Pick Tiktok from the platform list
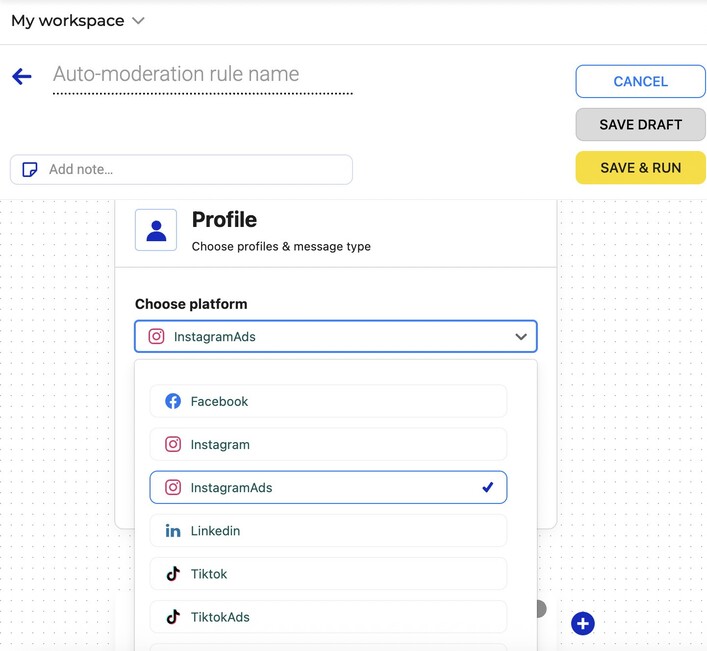Image resolution: width=707 pixels, height=651 pixels. 328,574
